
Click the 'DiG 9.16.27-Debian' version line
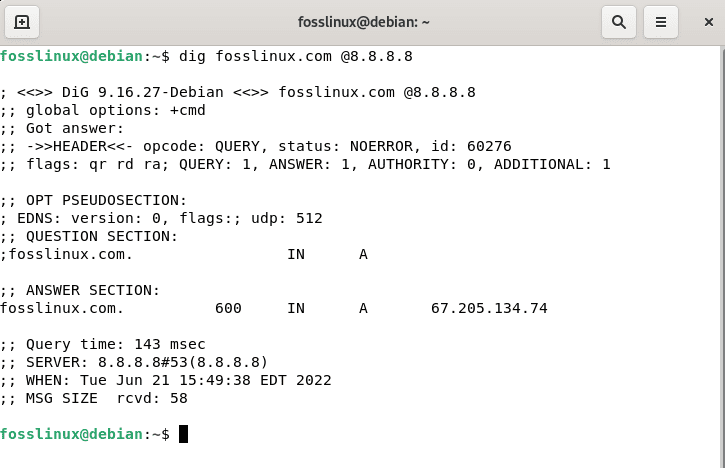pos(238,92)
